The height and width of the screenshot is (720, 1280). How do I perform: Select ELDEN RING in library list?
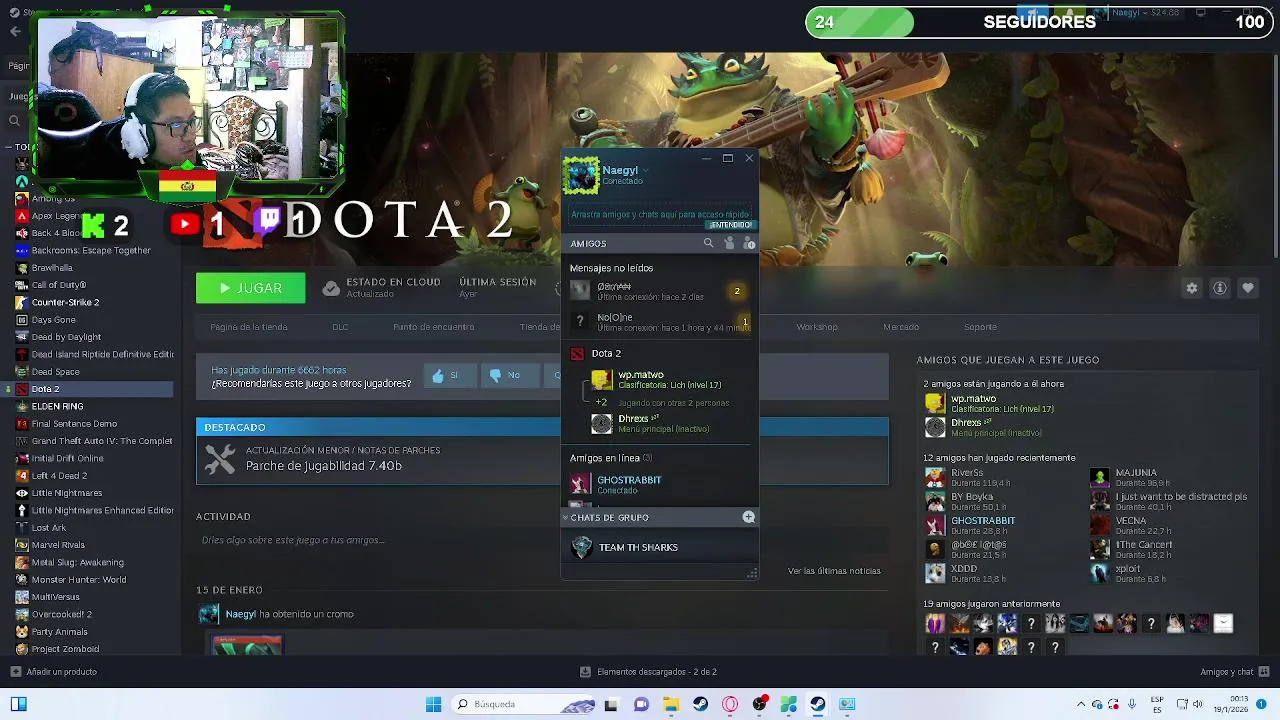click(90, 406)
